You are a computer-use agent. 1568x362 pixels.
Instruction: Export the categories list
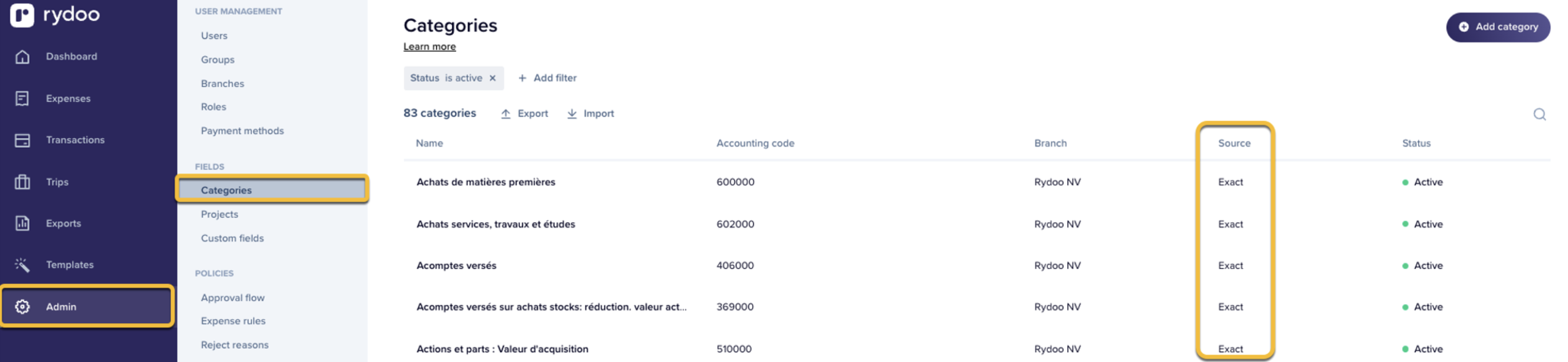(x=524, y=114)
